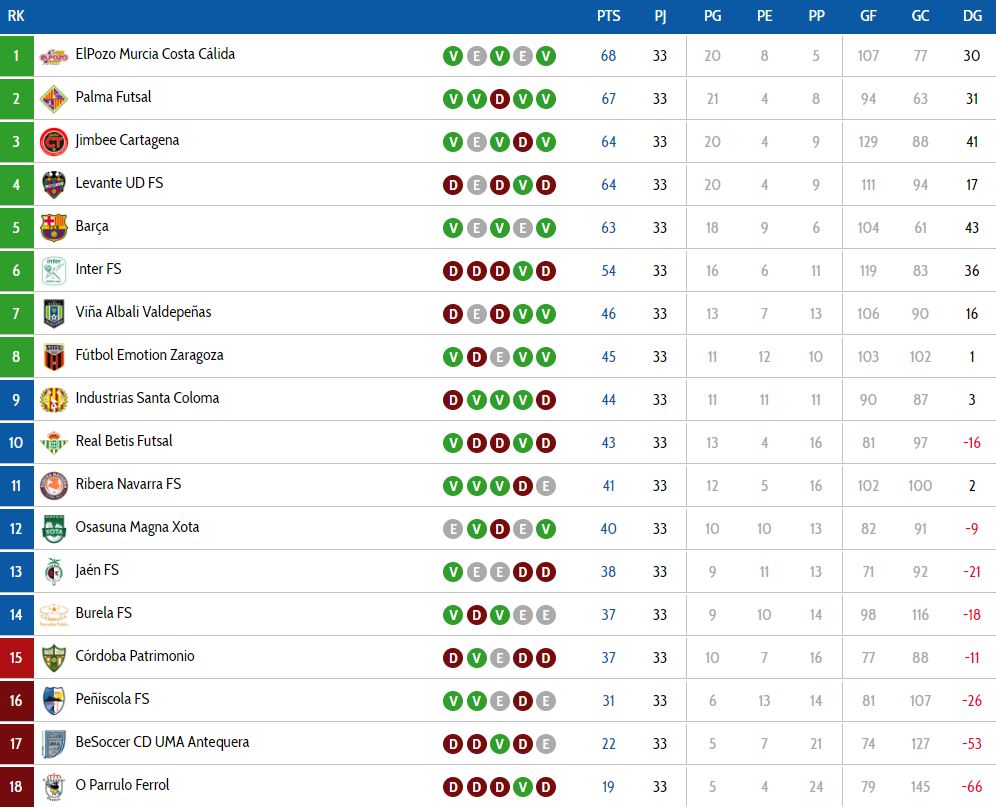Click the Inter FS team logo
Image resolution: width=996 pixels, height=808 pixels.
pyautogui.click(x=54, y=271)
